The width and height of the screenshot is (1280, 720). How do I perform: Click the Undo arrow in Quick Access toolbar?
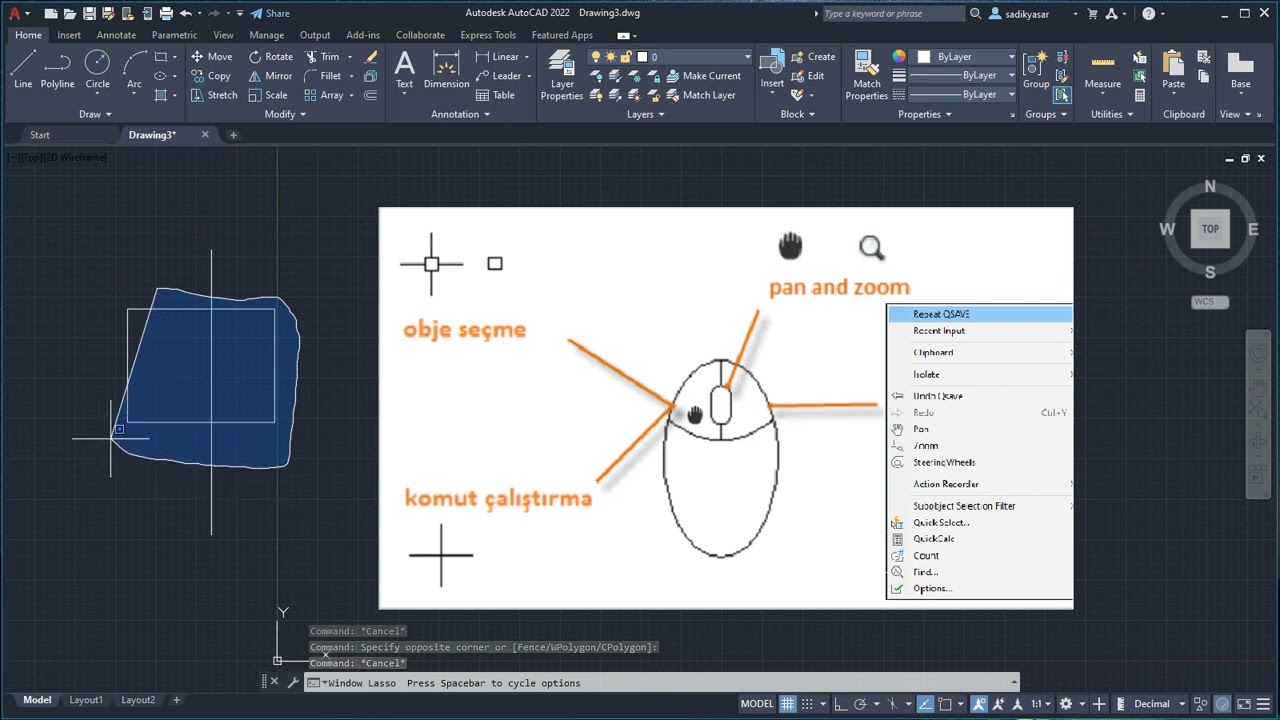point(186,13)
